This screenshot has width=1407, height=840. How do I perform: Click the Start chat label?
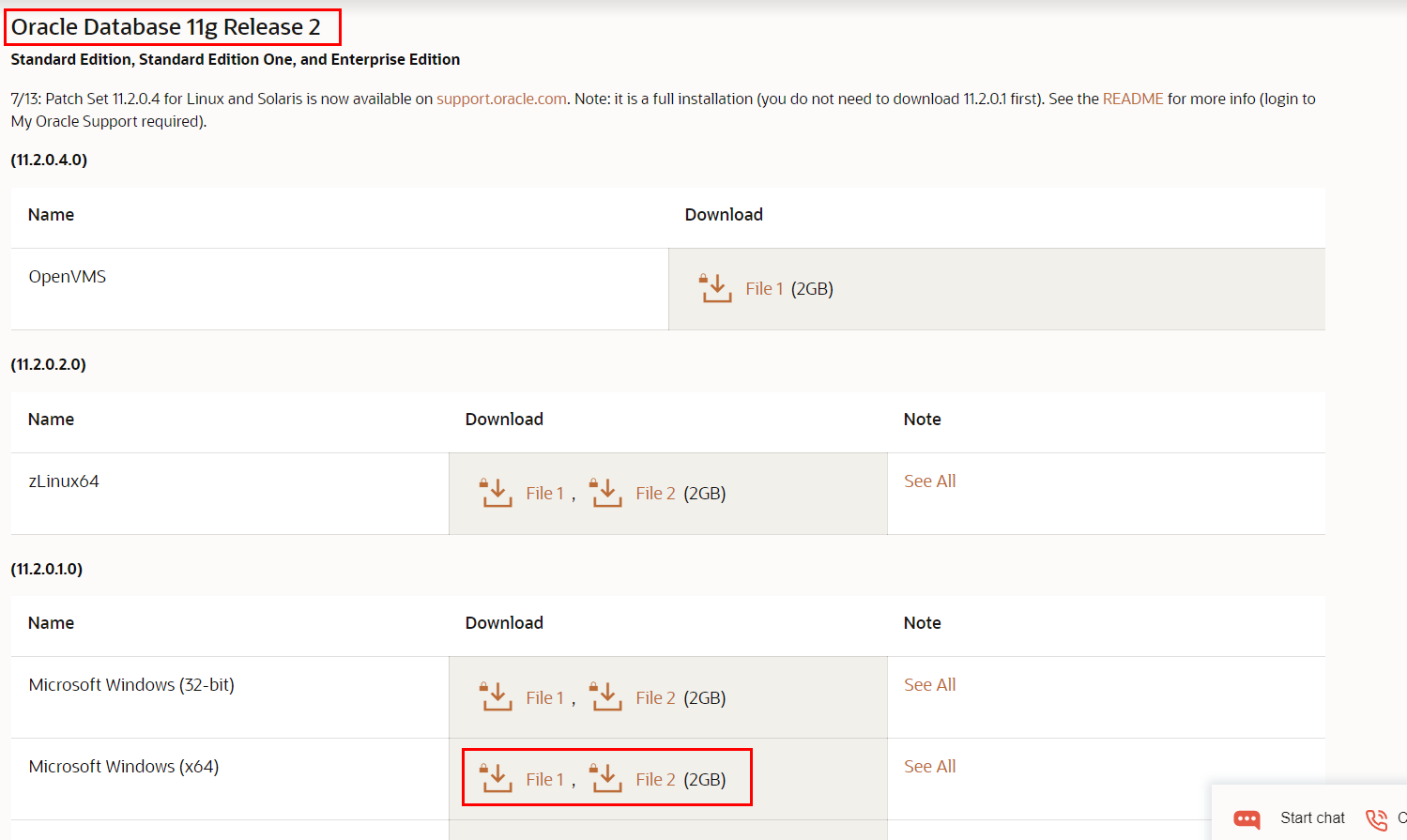[1312, 817]
